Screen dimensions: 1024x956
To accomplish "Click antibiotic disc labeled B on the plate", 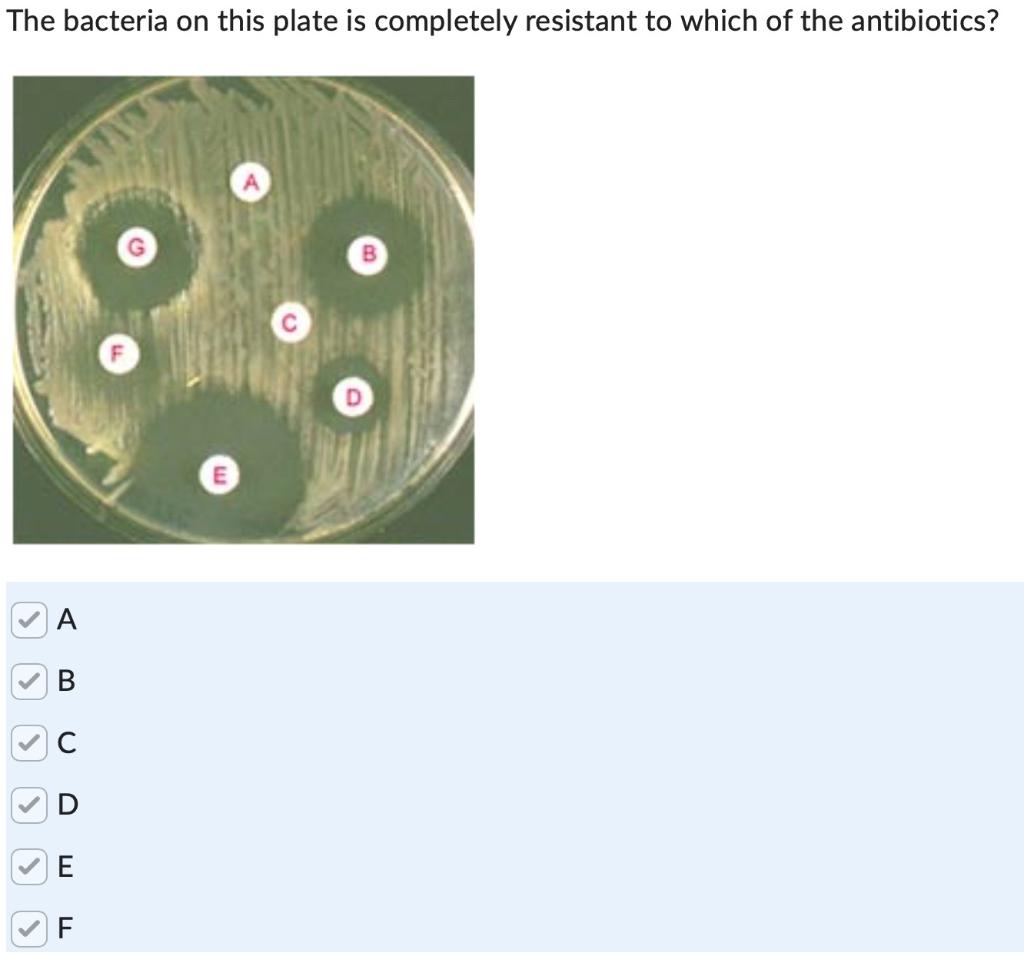I will (368, 254).
